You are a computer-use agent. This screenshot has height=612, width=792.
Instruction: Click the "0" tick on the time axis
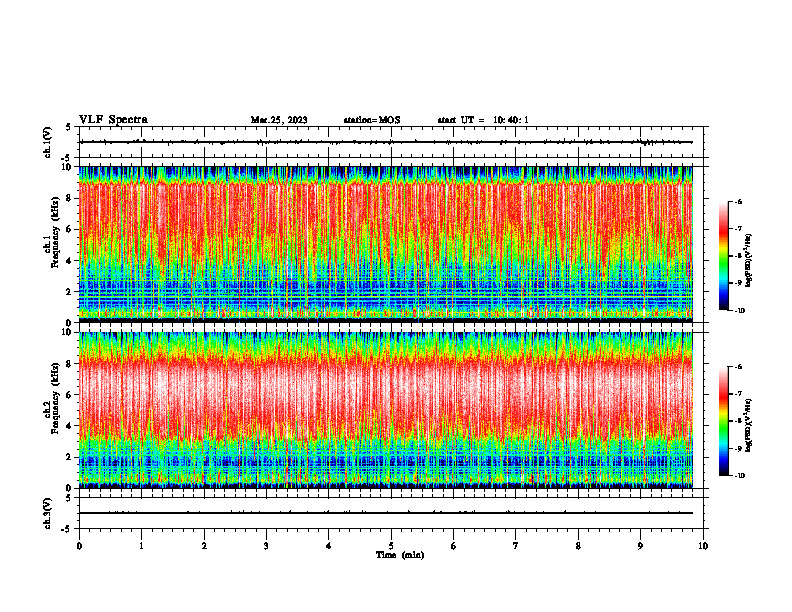click(79, 546)
